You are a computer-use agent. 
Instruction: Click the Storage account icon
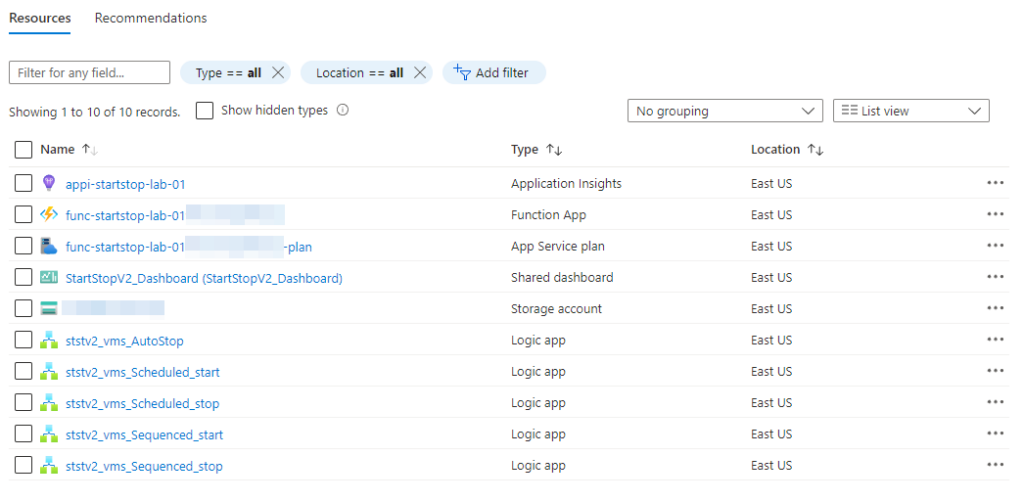[x=49, y=309]
